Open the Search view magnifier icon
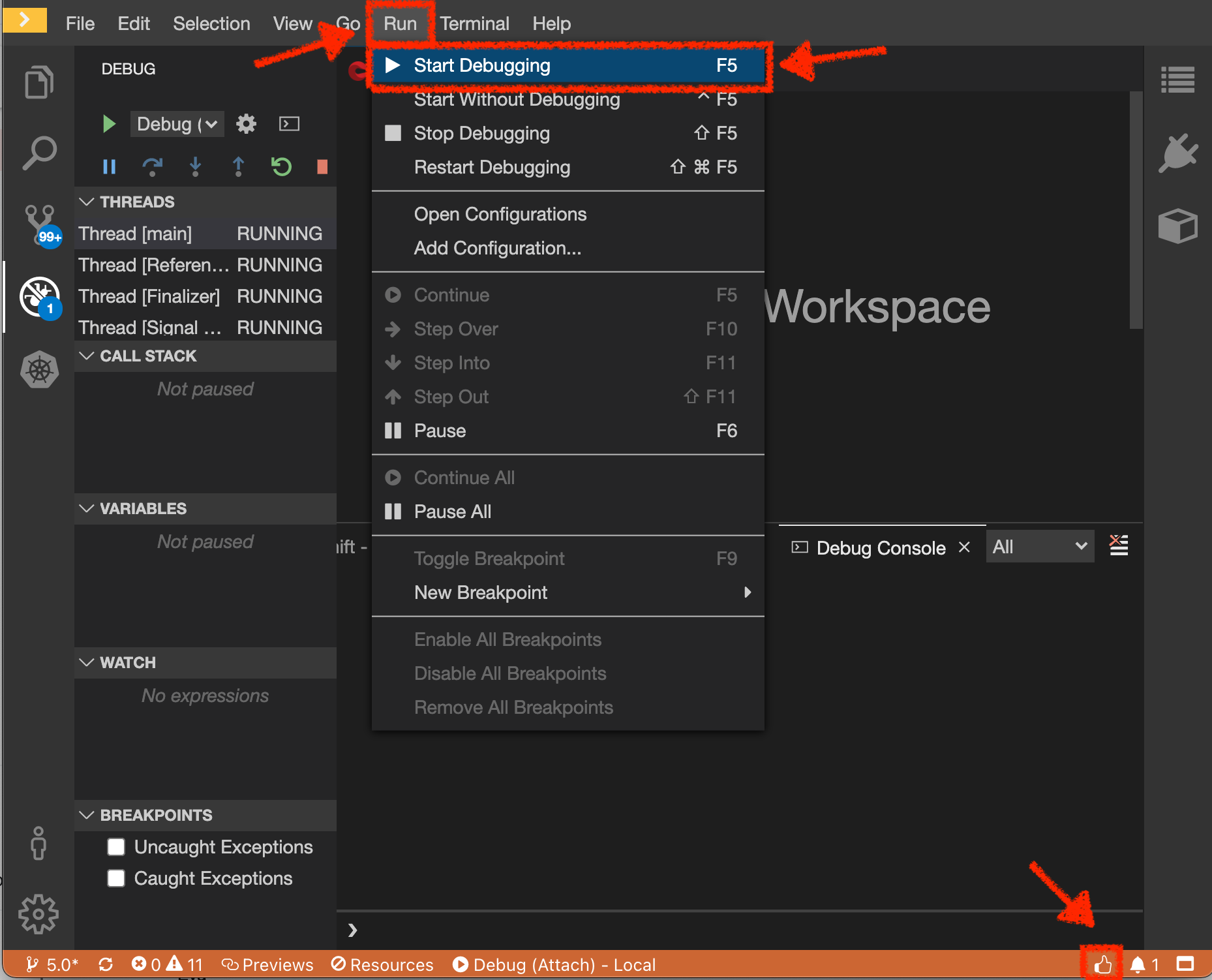1212x980 pixels. [38, 153]
